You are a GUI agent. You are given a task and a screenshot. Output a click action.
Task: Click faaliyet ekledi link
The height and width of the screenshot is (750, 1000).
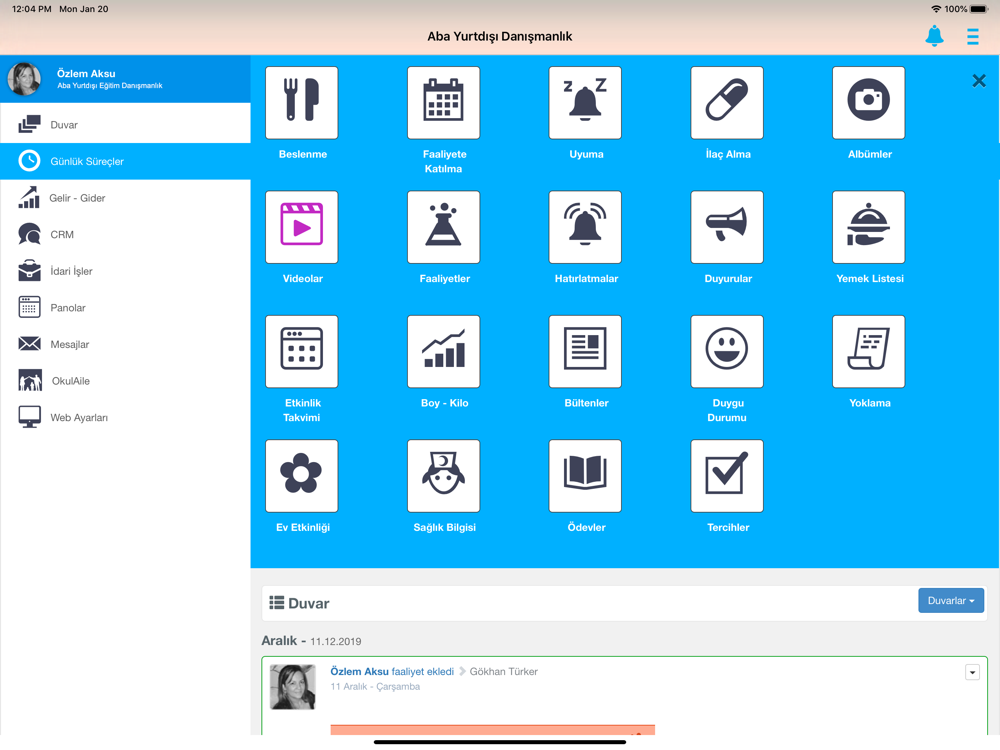click(x=422, y=672)
